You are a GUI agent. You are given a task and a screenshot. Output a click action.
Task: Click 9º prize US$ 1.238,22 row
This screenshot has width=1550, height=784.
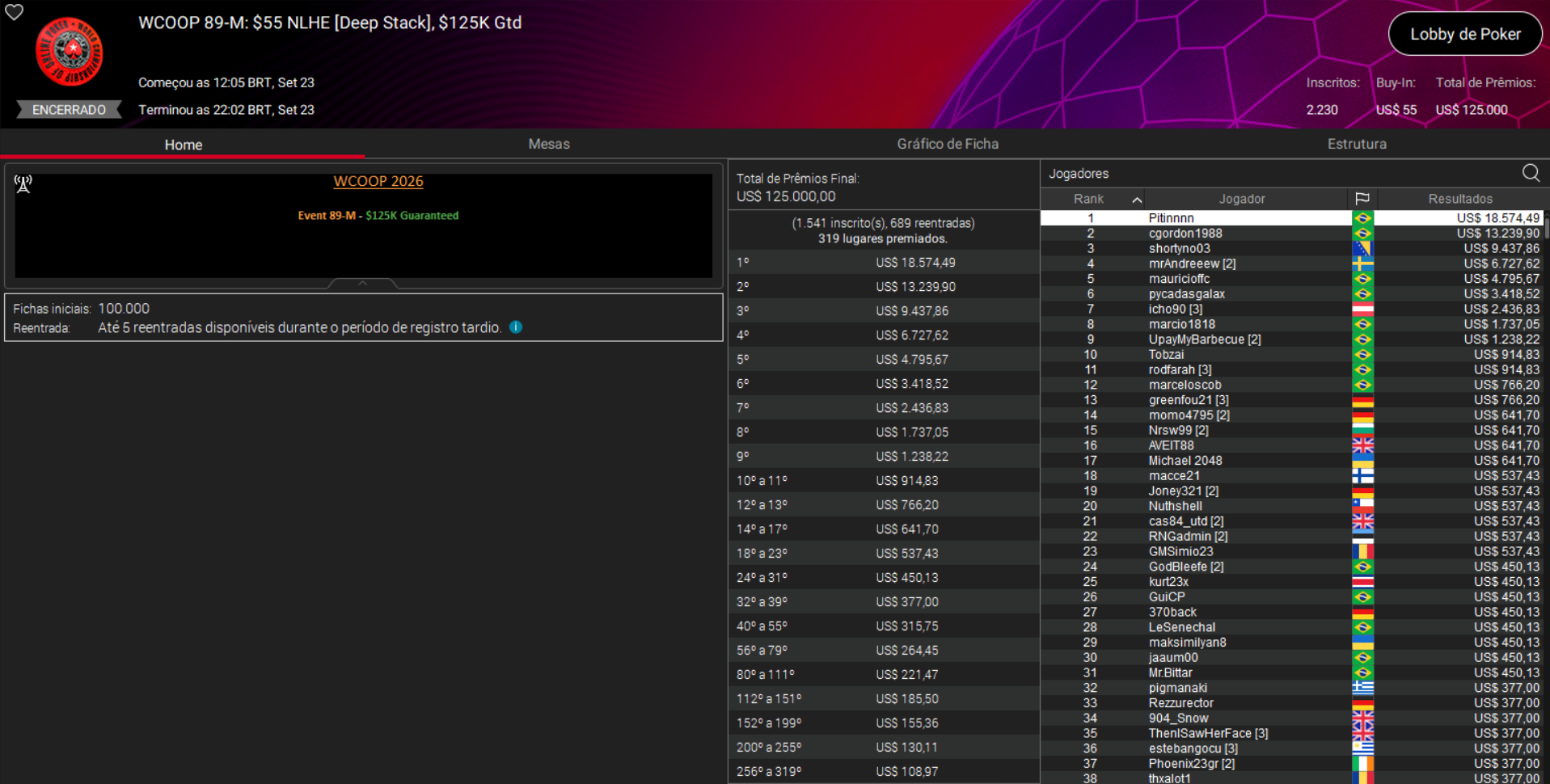pyautogui.click(x=884, y=457)
